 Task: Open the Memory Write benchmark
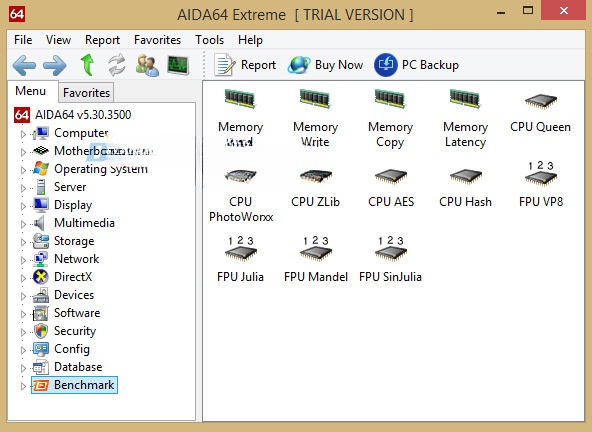pyautogui.click(x=315, y=119)
